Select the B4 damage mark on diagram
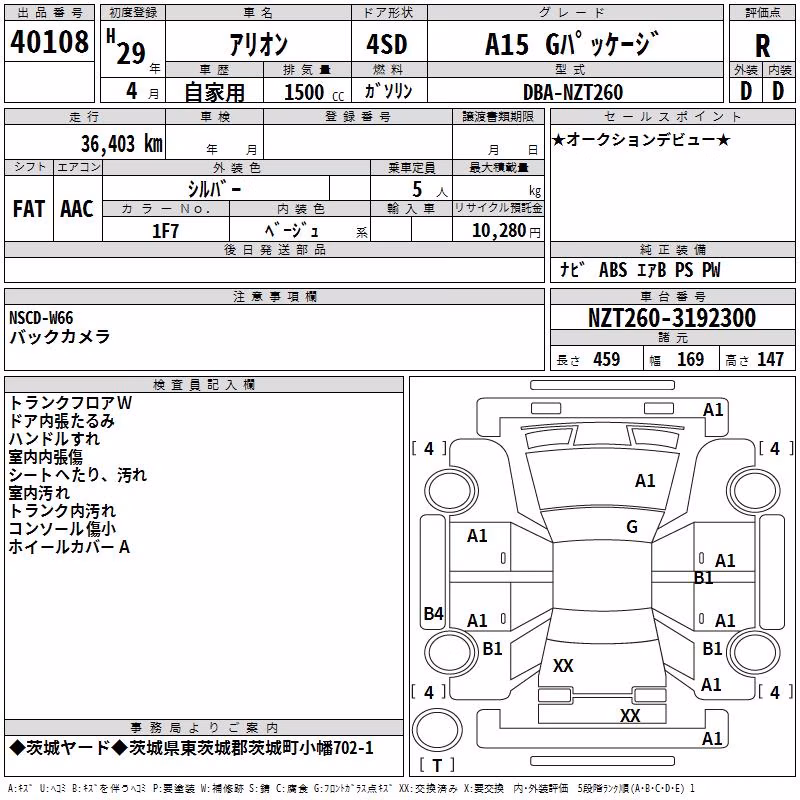The image size is (800, 800). coord(434,613)
